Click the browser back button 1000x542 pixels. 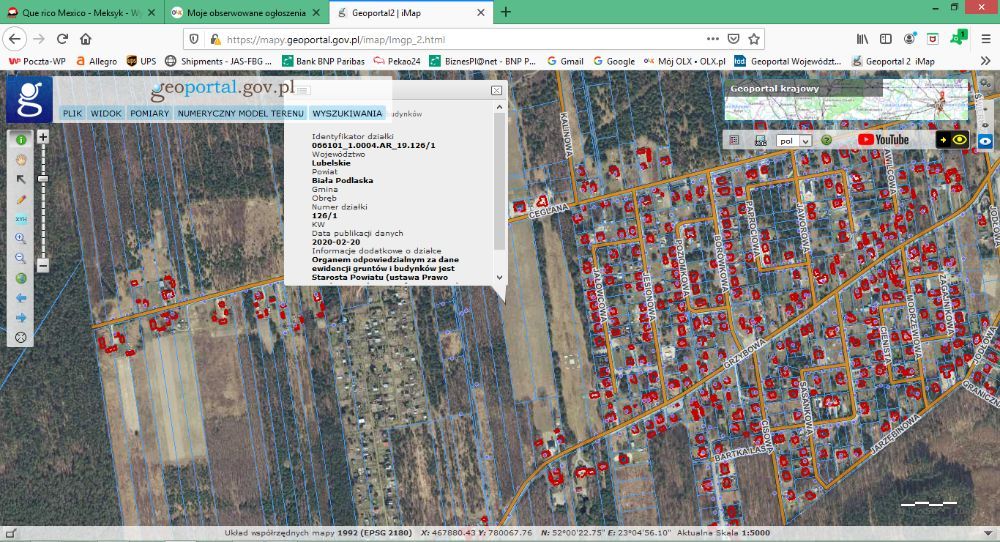coord(15,39)
